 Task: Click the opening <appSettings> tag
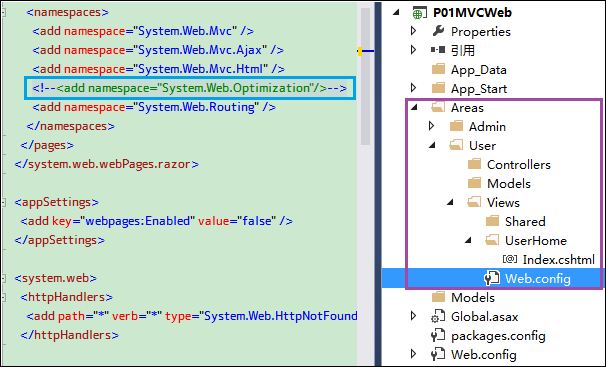click(56, 202)
